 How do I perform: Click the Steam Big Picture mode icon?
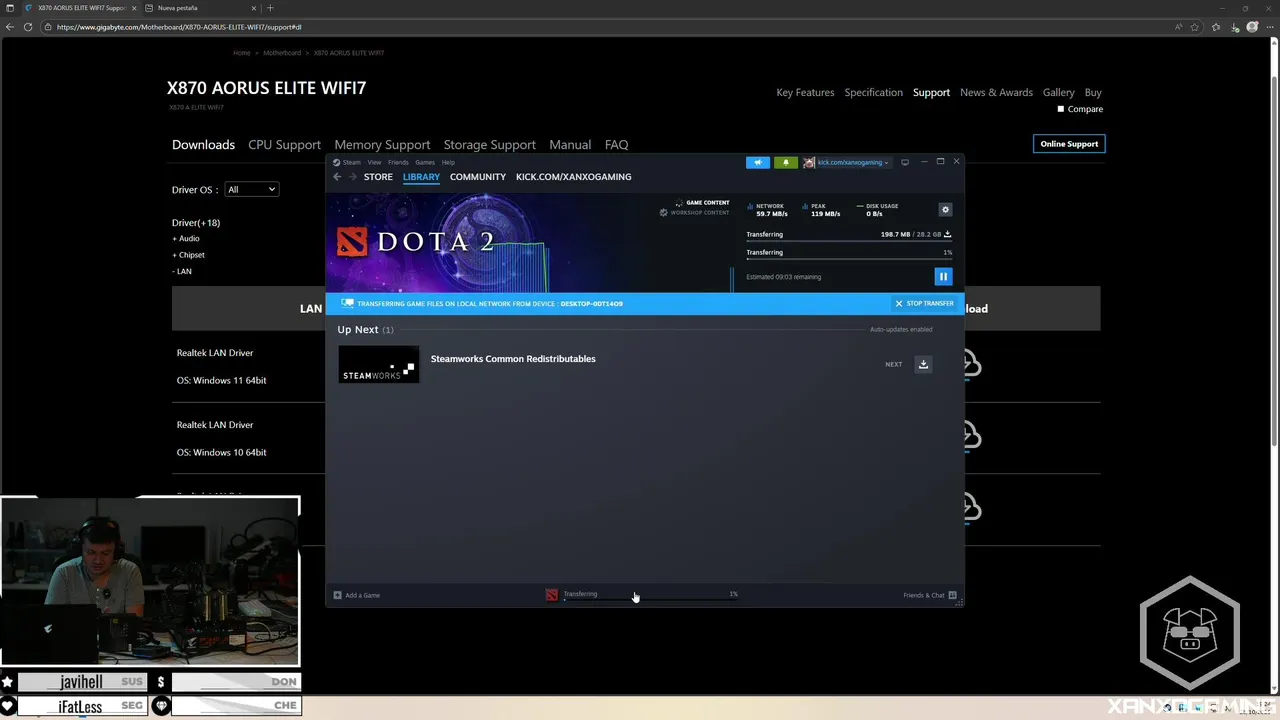click(x=905, y=162)
